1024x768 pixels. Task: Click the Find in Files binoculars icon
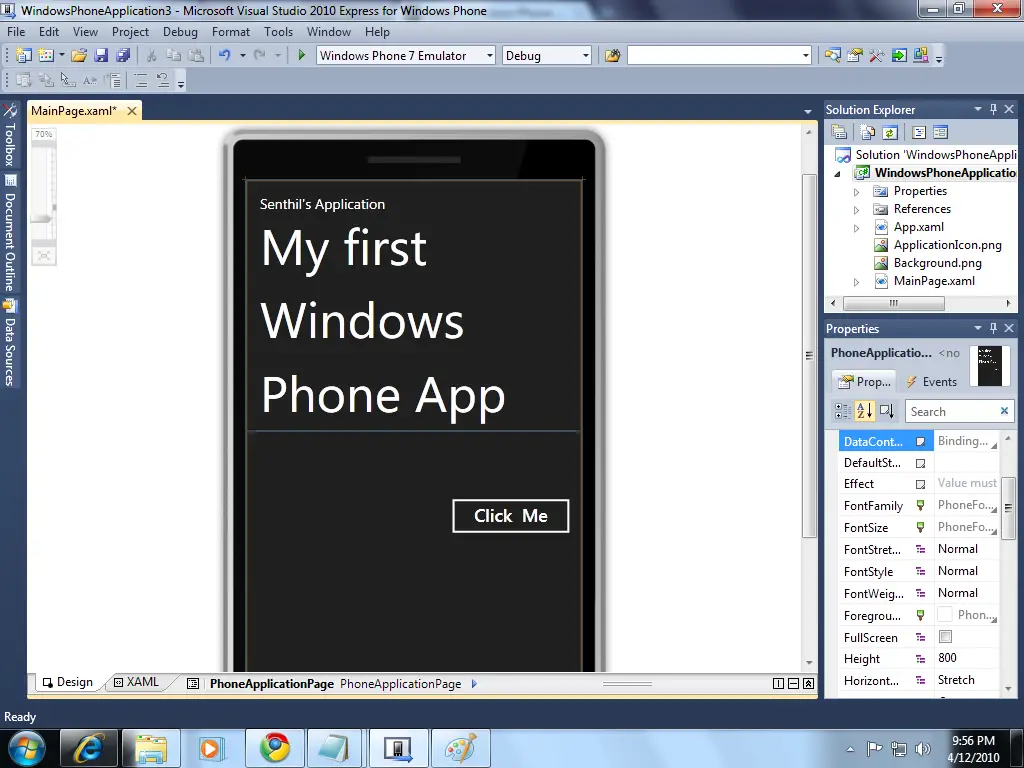[612, 56]
